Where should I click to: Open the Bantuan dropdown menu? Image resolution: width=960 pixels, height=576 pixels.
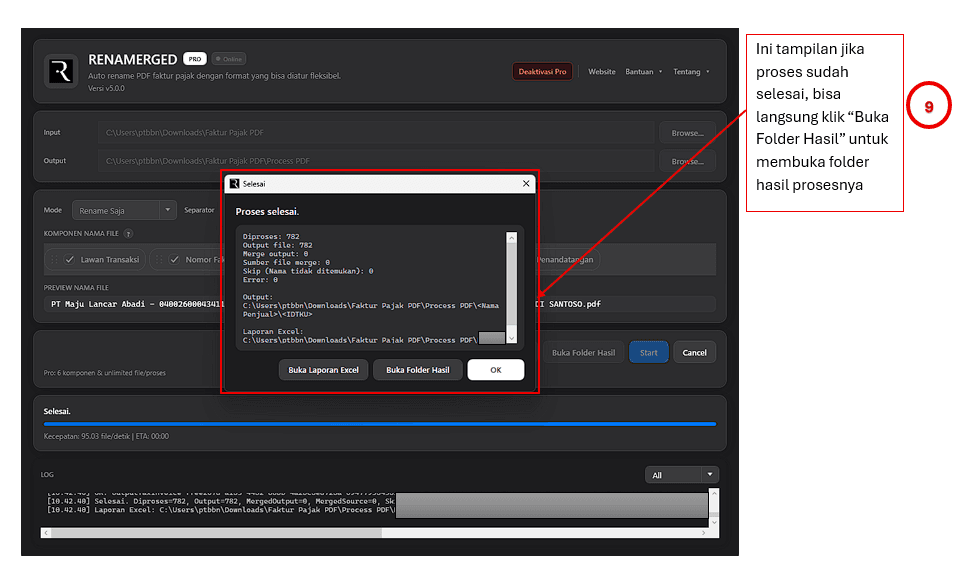tap(643, 72)
